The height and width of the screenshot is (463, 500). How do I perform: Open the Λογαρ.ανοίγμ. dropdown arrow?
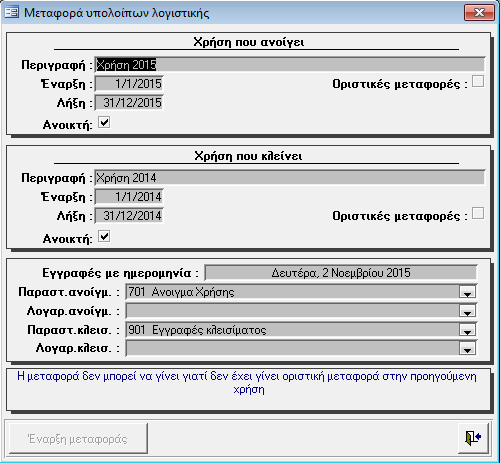point(467,311)
